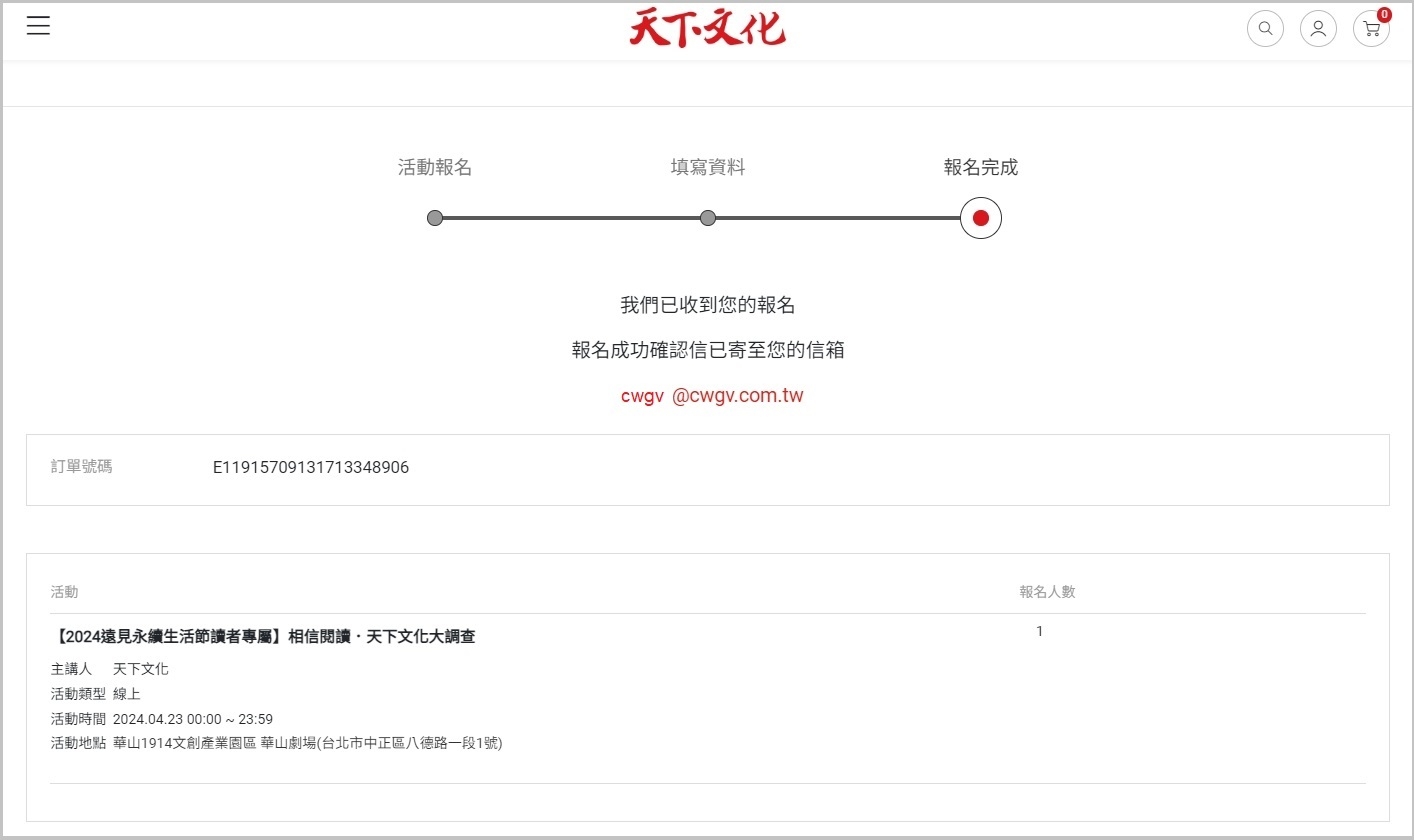Click the 活動地點 華山1914文創產業園區 address row

[x=277, y=743]
